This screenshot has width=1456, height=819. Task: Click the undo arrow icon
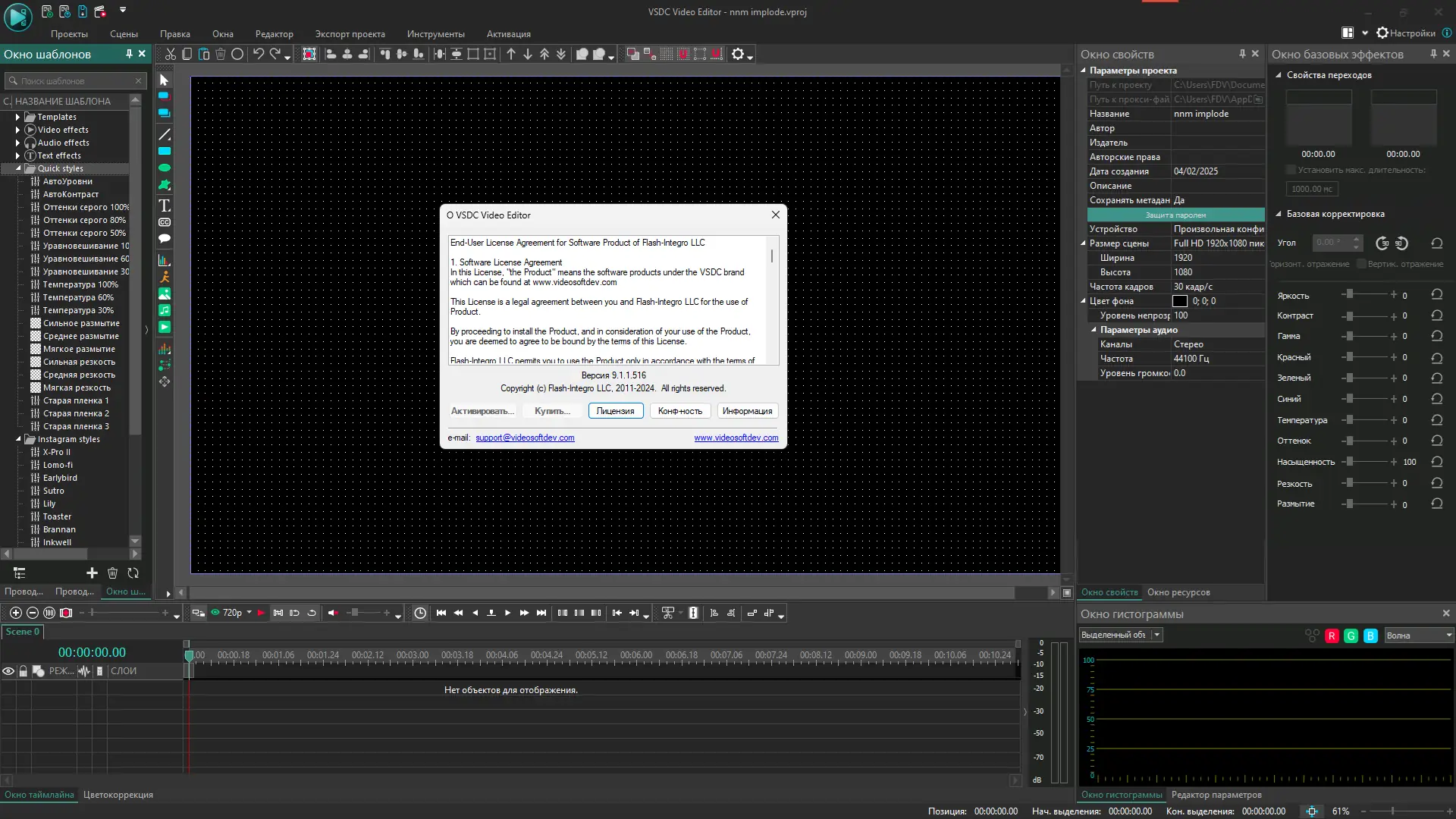[258, 54]
